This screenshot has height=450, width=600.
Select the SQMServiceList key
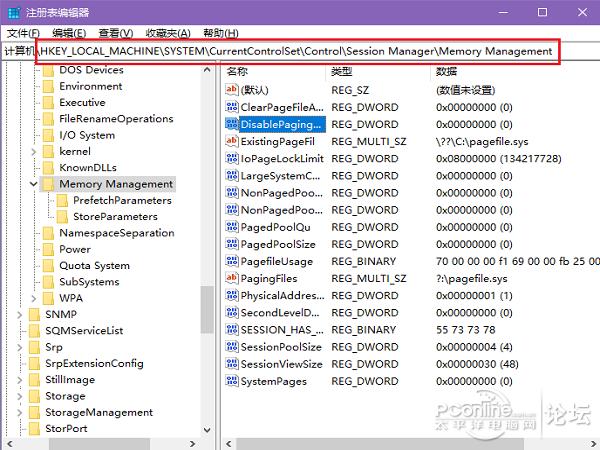point(84,331)
